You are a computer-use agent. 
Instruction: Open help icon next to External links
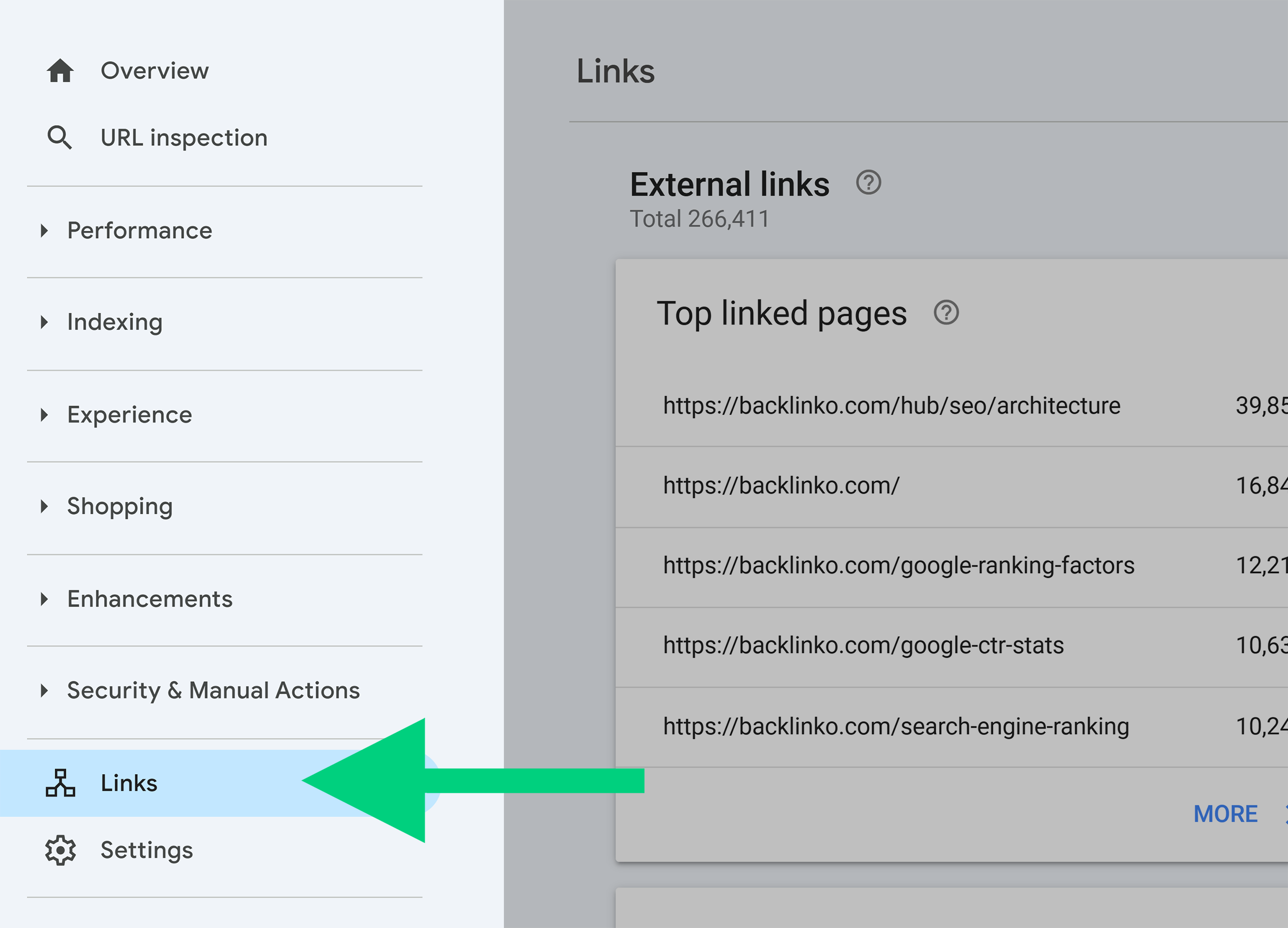(868, 183)
